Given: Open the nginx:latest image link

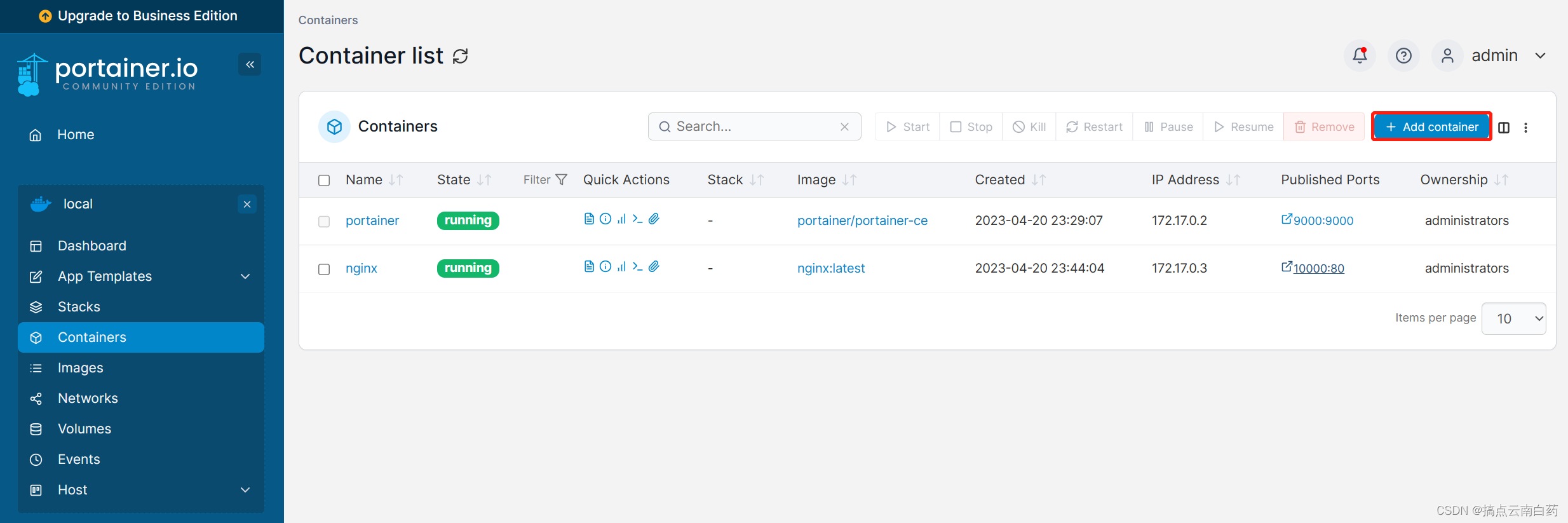Looking at the screenshot, I should [831, 268].
